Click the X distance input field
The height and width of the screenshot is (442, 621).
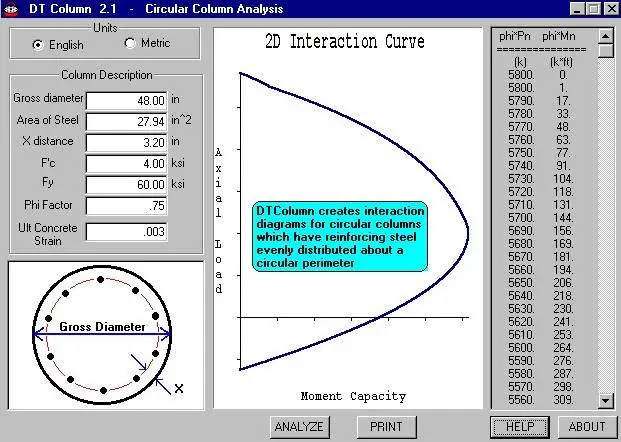pyautogui.click(x=126, y=142)
